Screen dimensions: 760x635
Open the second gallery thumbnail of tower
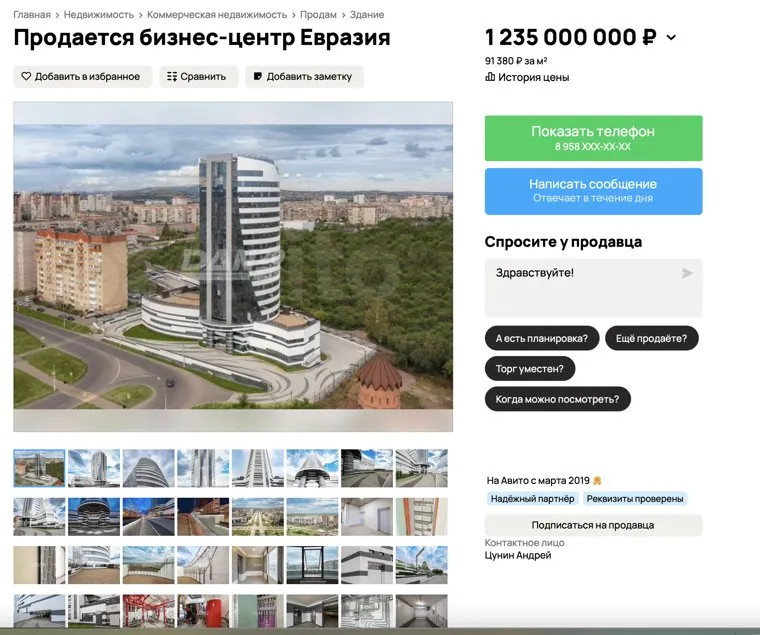click(x=94, y=468)
